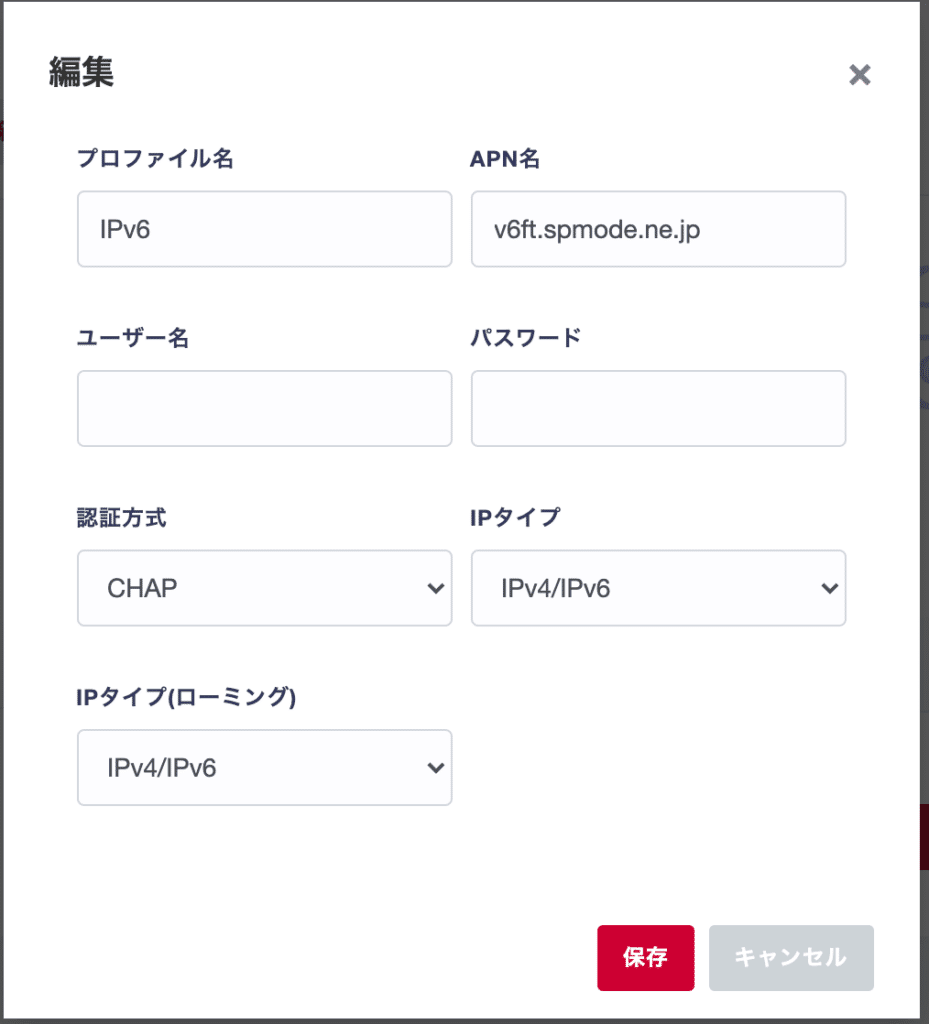Click the 編集 dialog title
The width and height of the screenshot is (929, 1024).
click(81, 73)
